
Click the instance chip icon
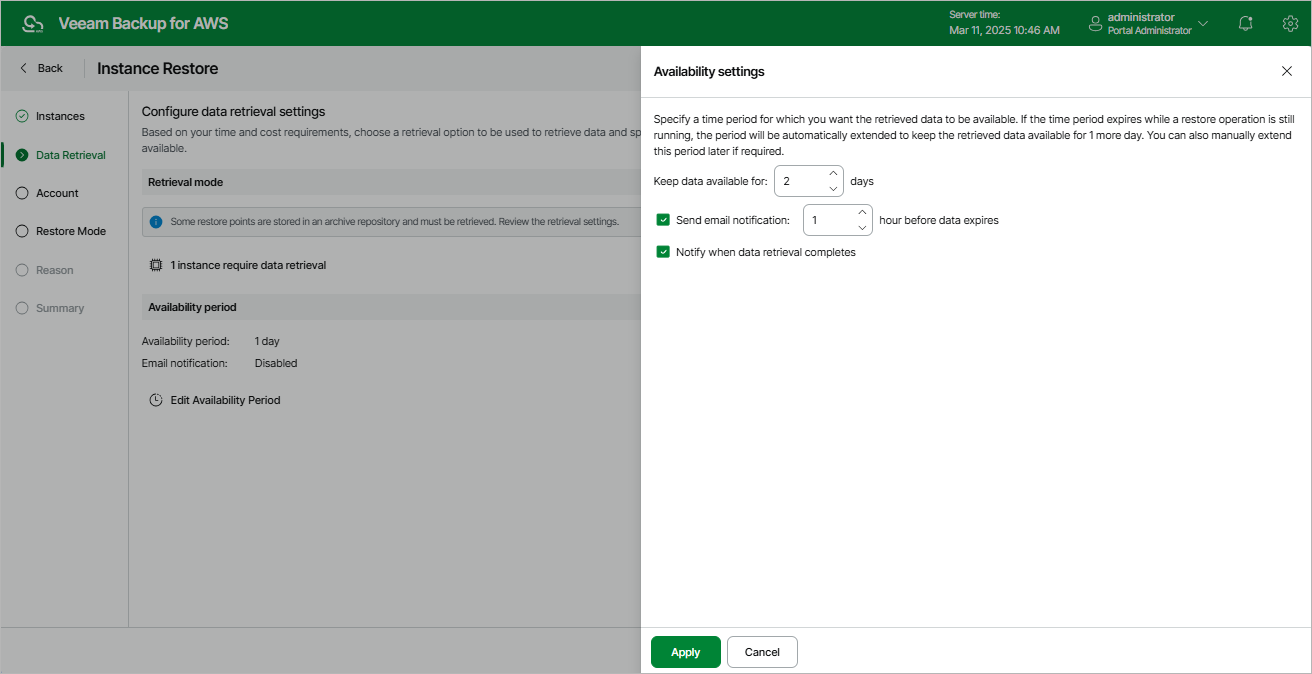pyautogui.click(x=156, y=265)
